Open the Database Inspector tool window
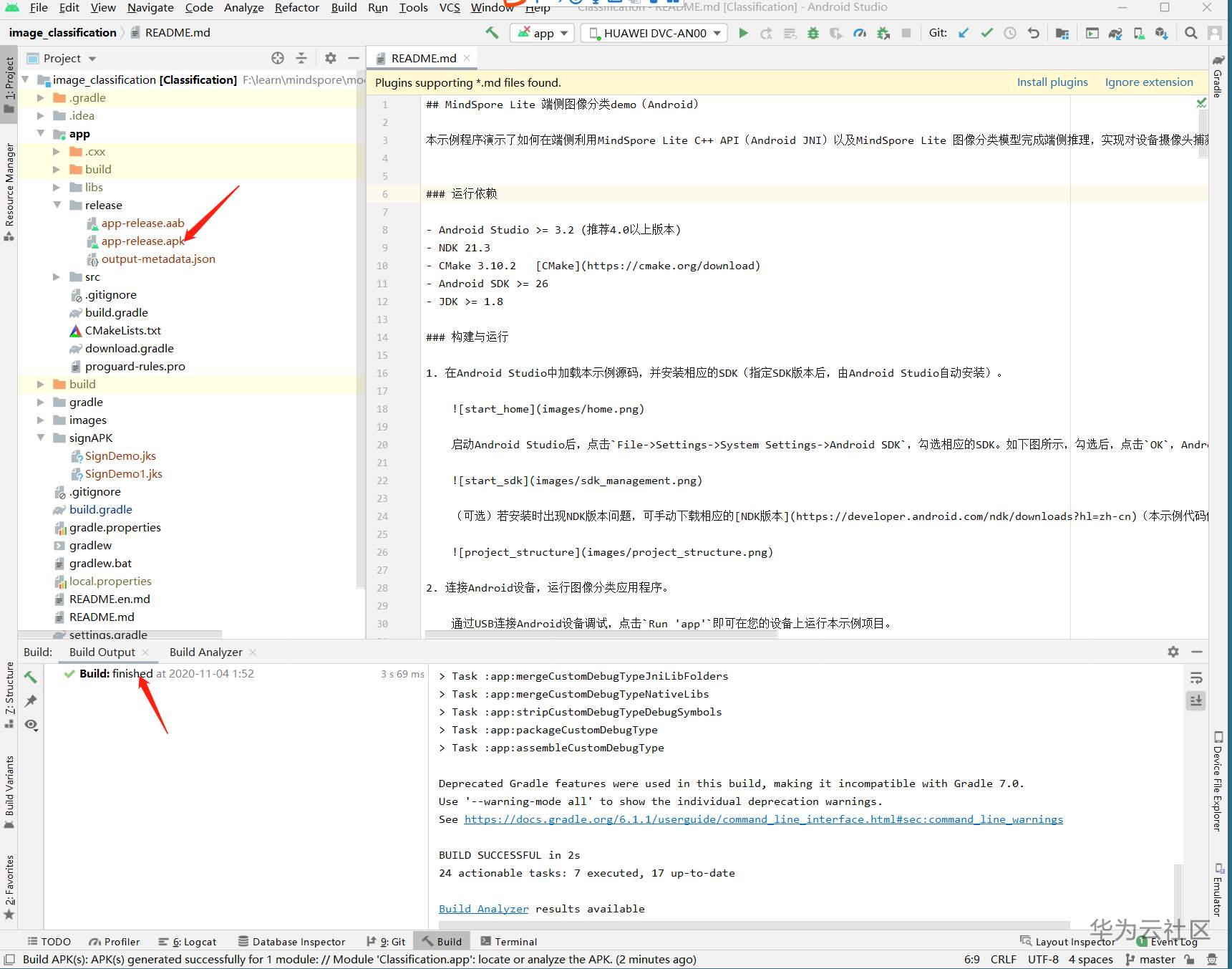Viewport: 1232px width, 969px height. (x=291, y=942)
